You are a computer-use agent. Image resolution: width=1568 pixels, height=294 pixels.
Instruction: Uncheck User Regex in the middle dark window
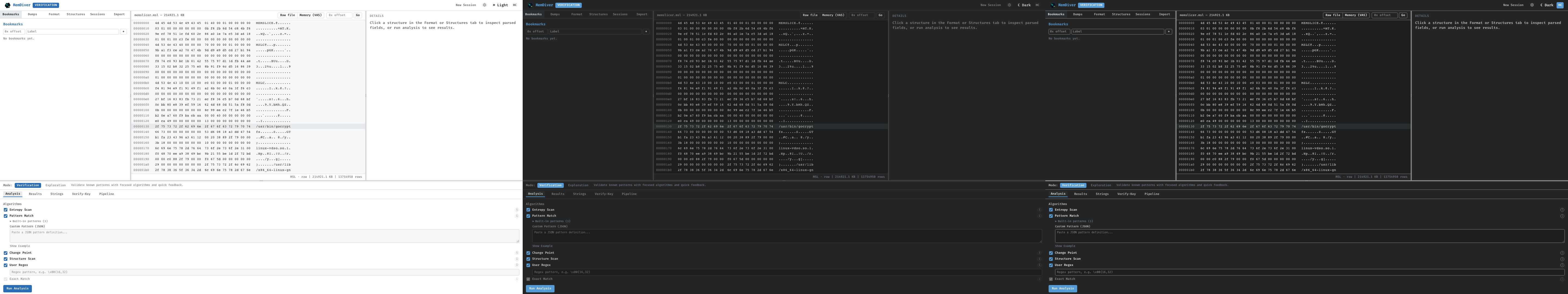pos(528,265)
